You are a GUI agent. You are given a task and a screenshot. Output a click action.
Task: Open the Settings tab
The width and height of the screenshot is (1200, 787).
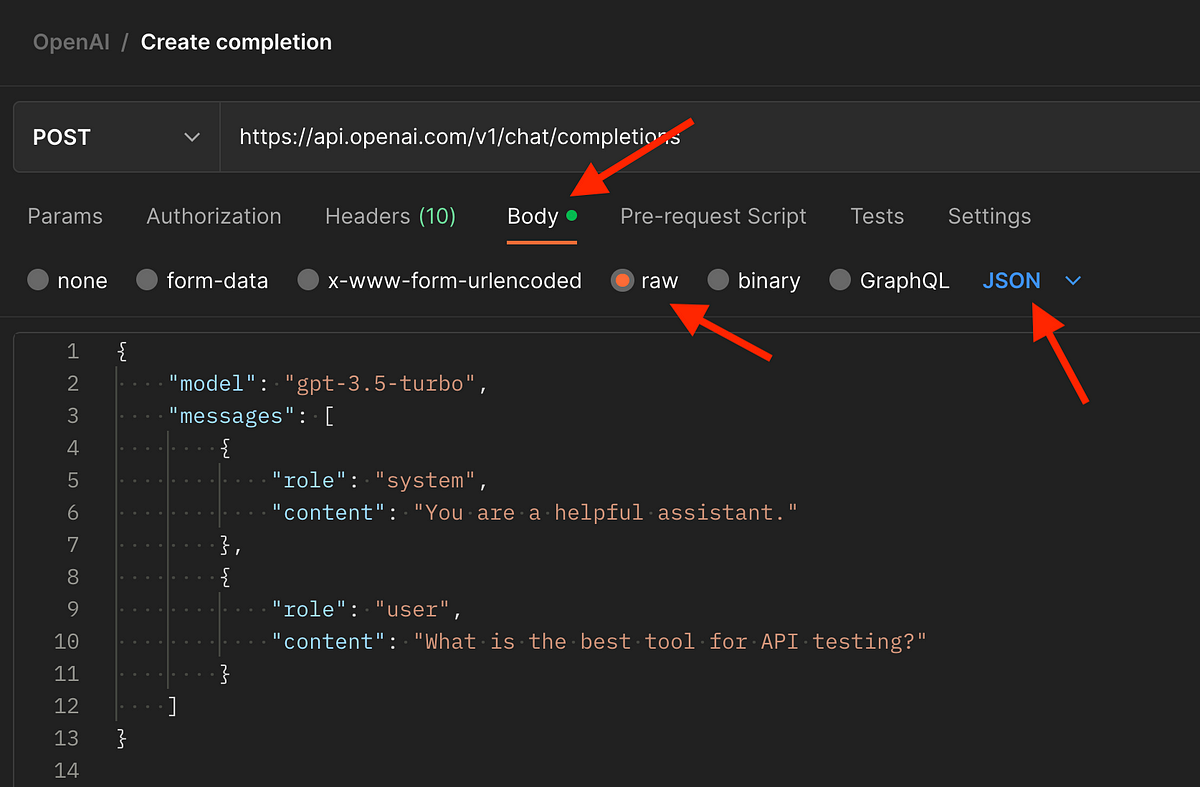pos(989,216)
